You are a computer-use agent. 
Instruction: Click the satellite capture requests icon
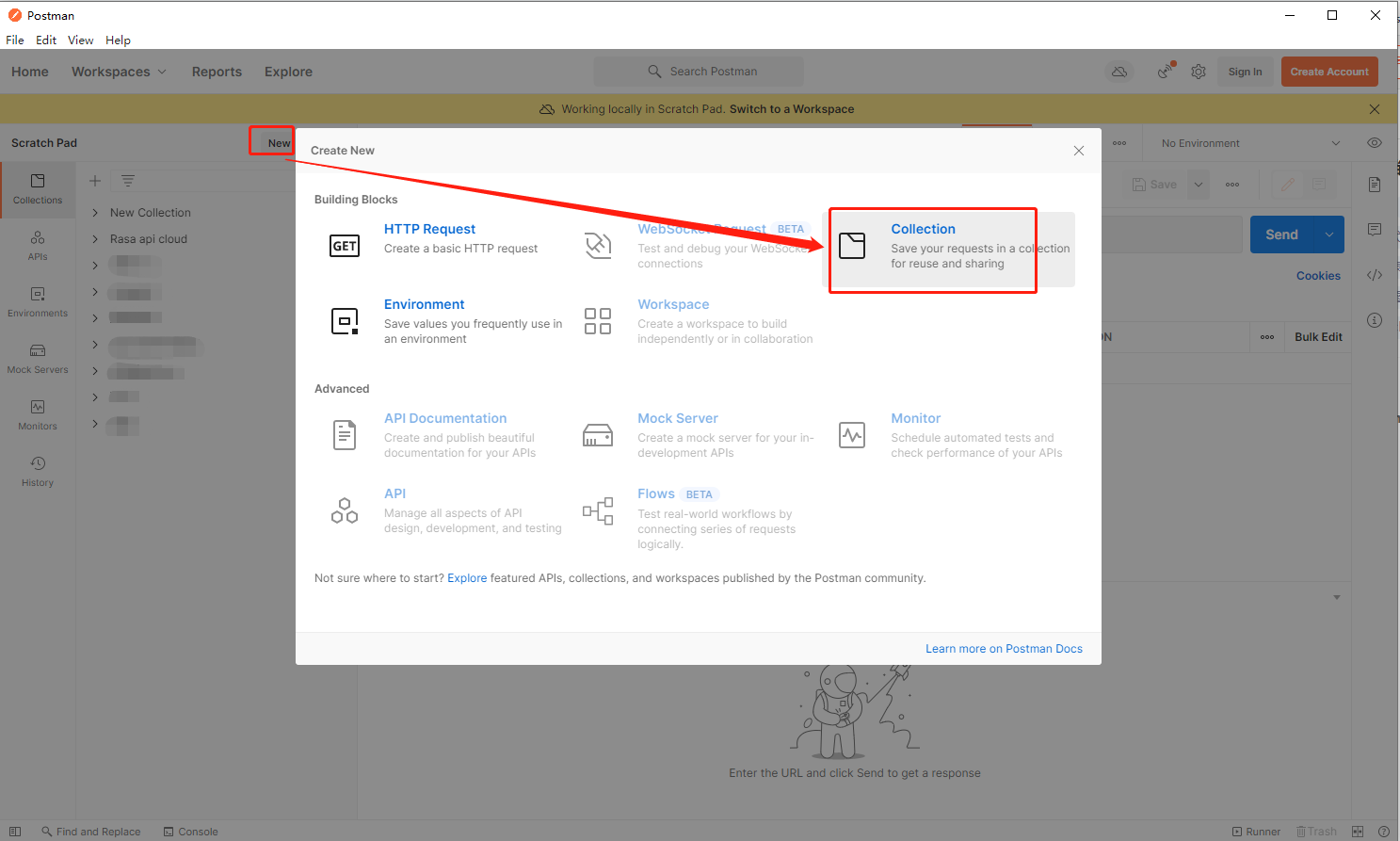pos(1166,72)
